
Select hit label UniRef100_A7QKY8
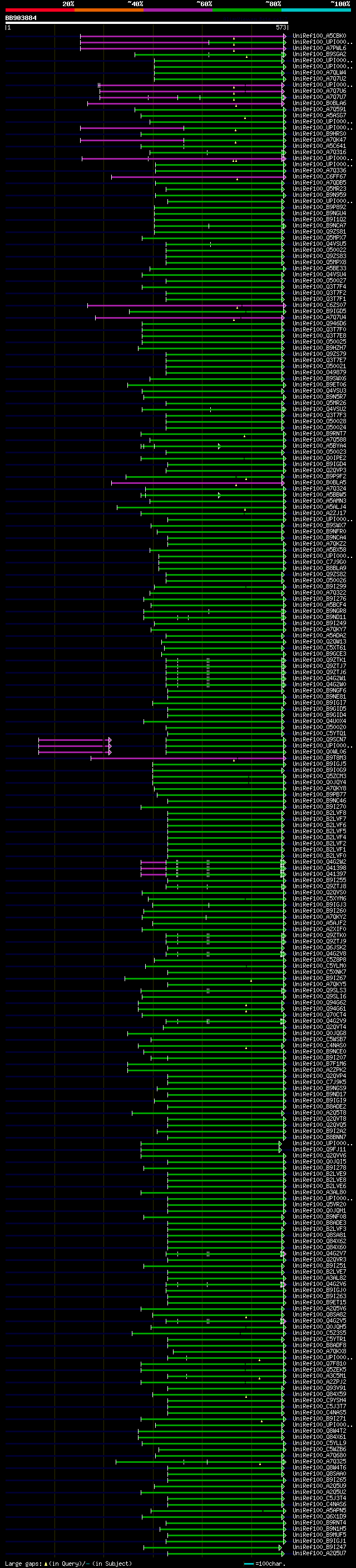pyautogui.click(x=319, y=788)
